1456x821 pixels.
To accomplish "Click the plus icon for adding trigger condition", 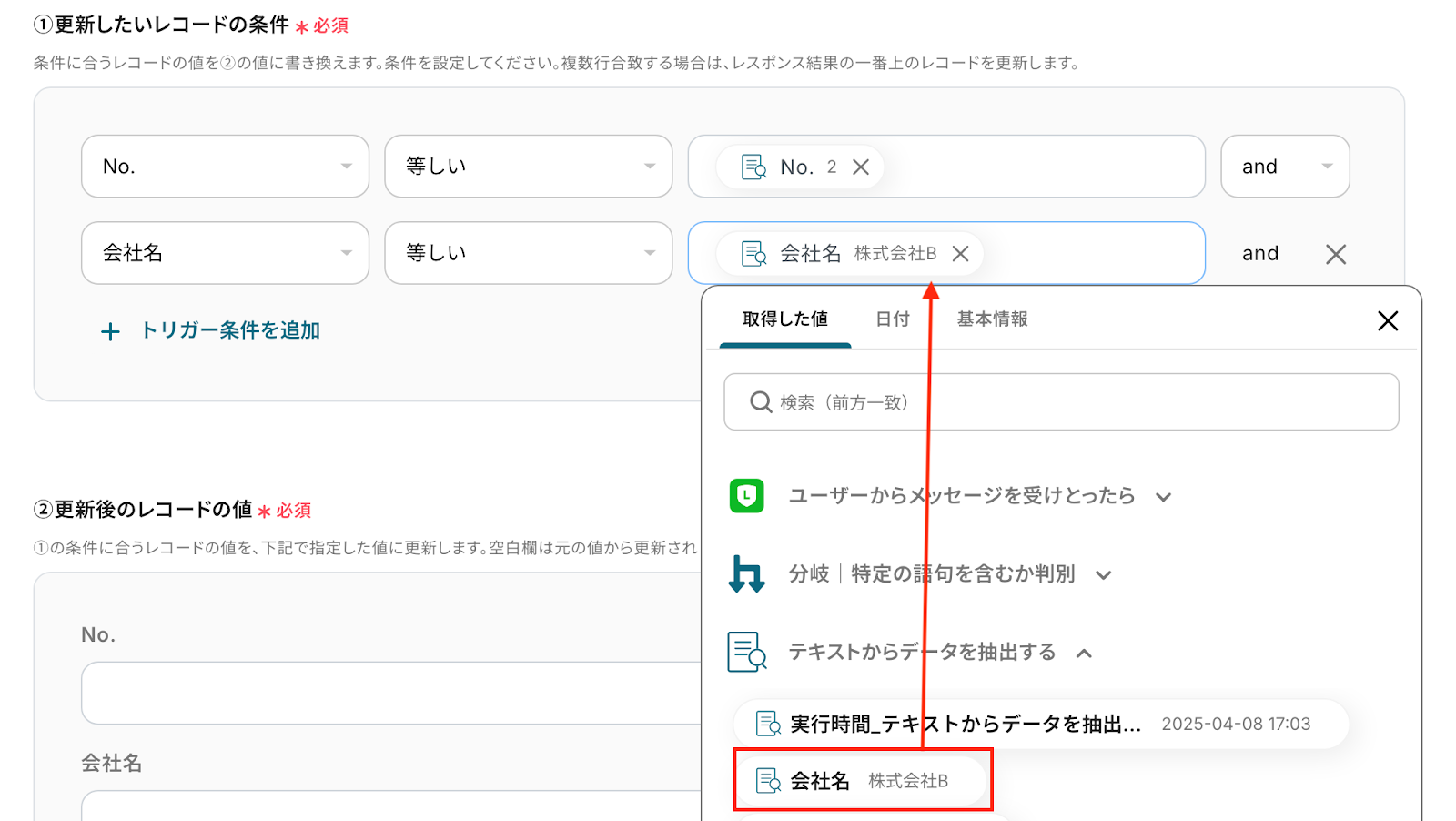I will (x=110, y=332).
